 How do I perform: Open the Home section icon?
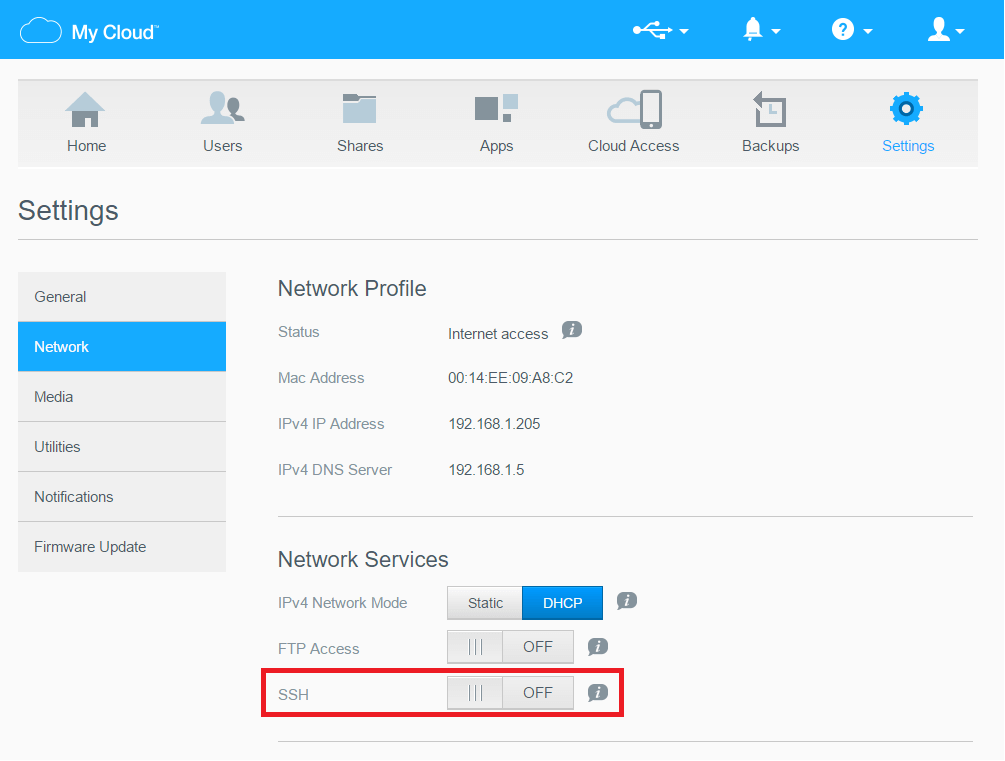[86, 110]
